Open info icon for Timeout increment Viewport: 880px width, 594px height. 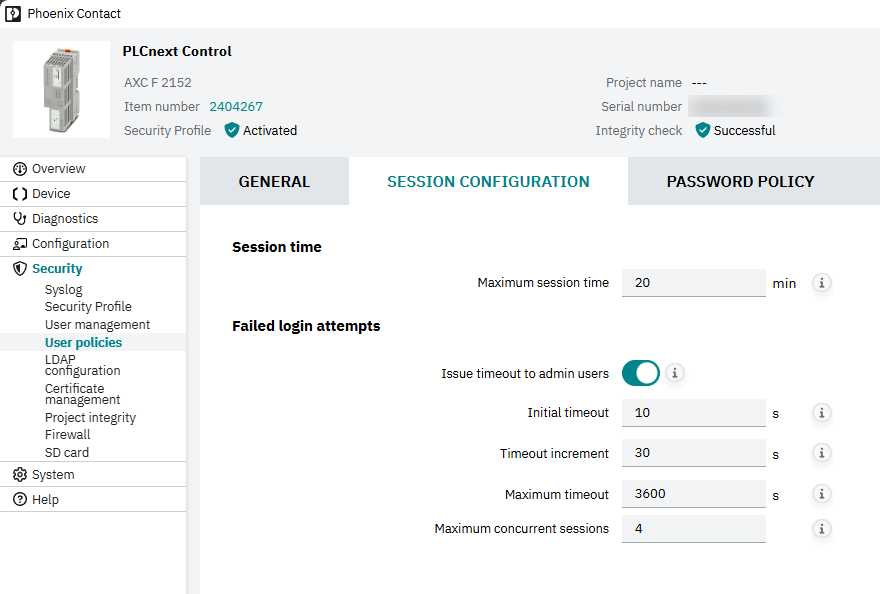822,453
